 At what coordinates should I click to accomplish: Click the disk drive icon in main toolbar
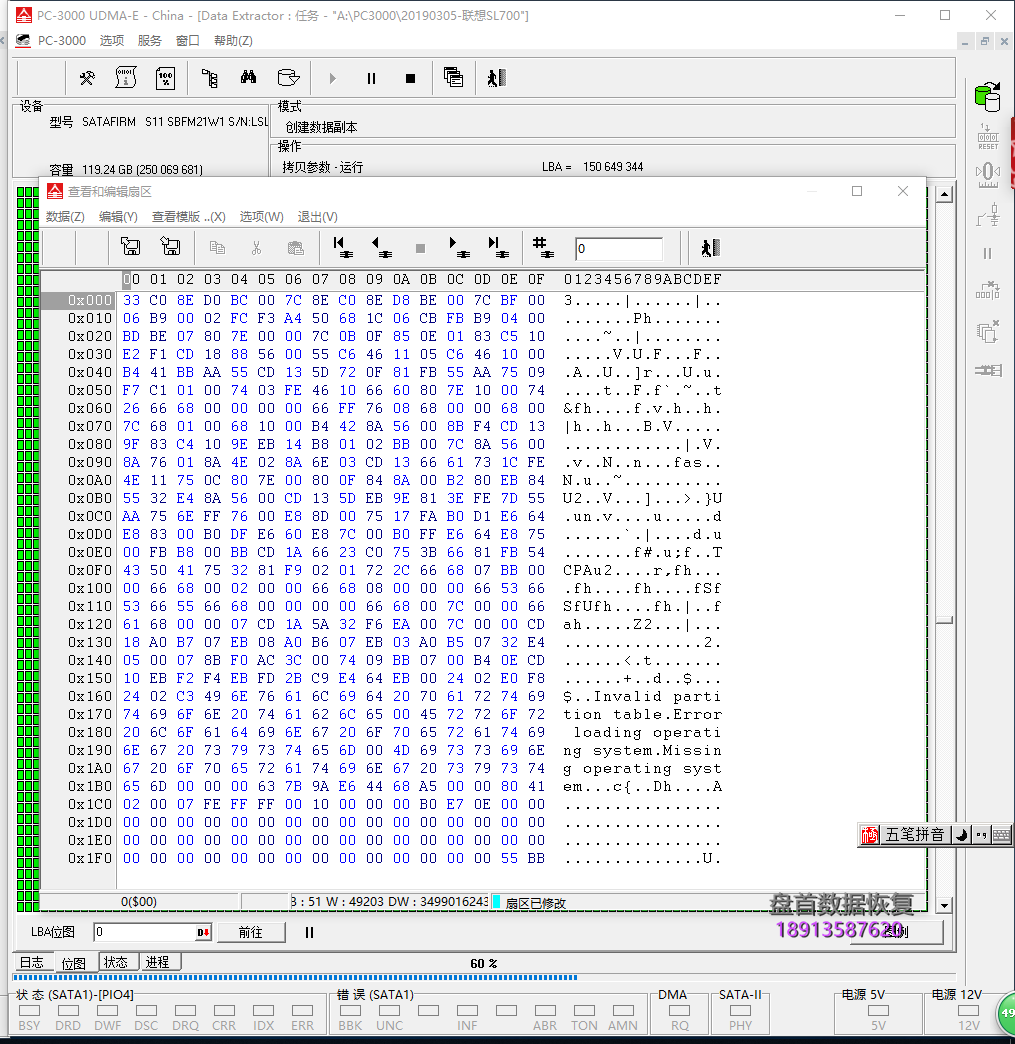[x=288, y=78]
